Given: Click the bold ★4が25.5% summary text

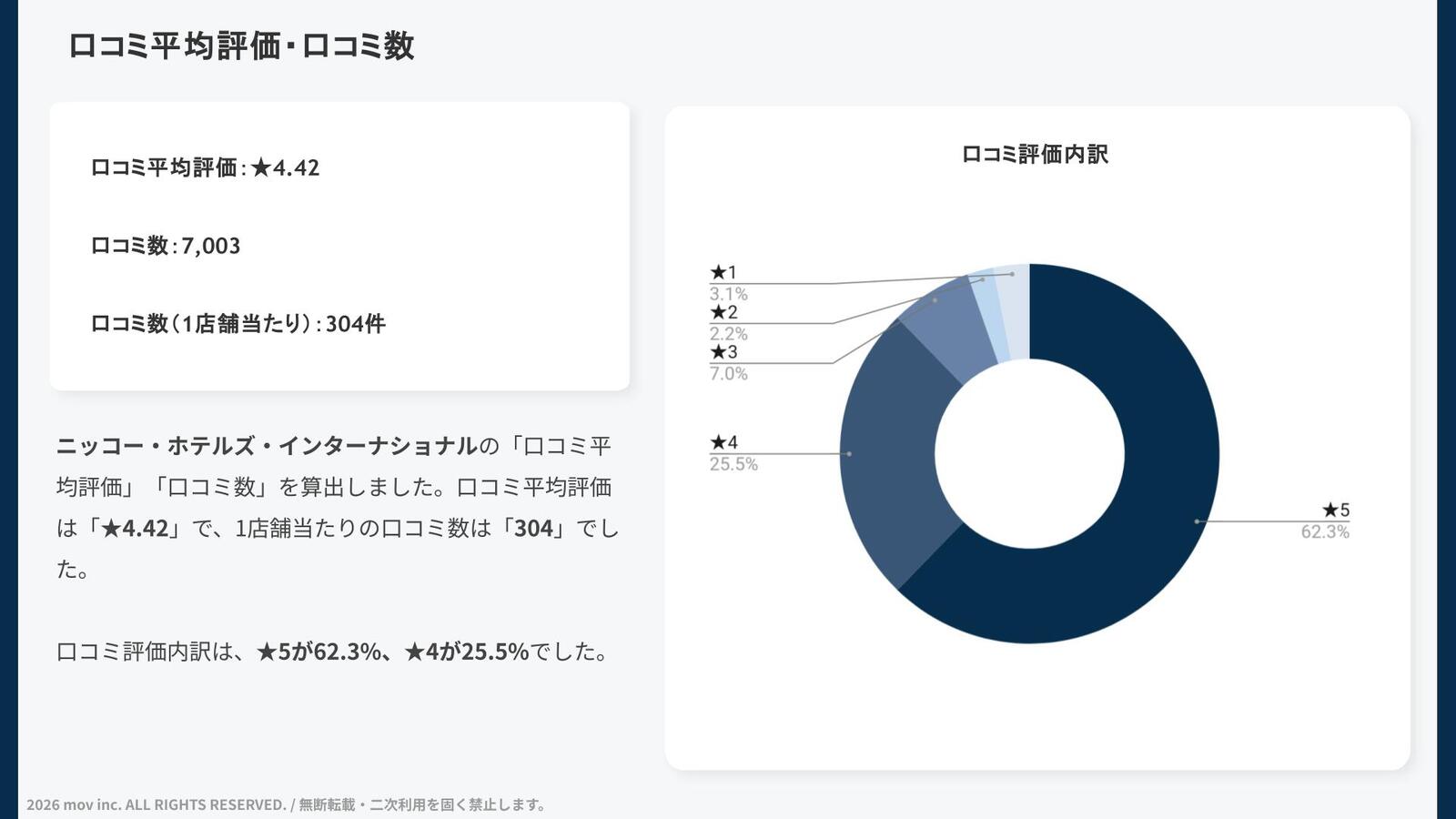Looking at the screenshot, I should click(x=467, y=652).
